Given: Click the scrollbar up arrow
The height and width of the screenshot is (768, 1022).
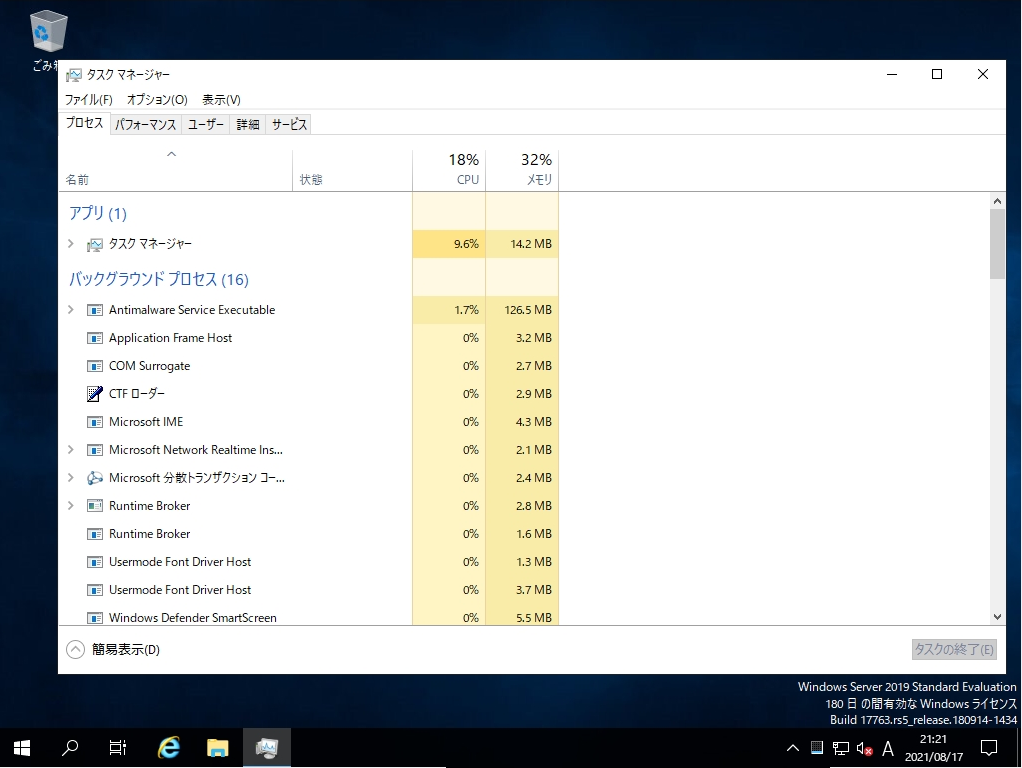Looking at the screenshot, I should coord(997,201).
